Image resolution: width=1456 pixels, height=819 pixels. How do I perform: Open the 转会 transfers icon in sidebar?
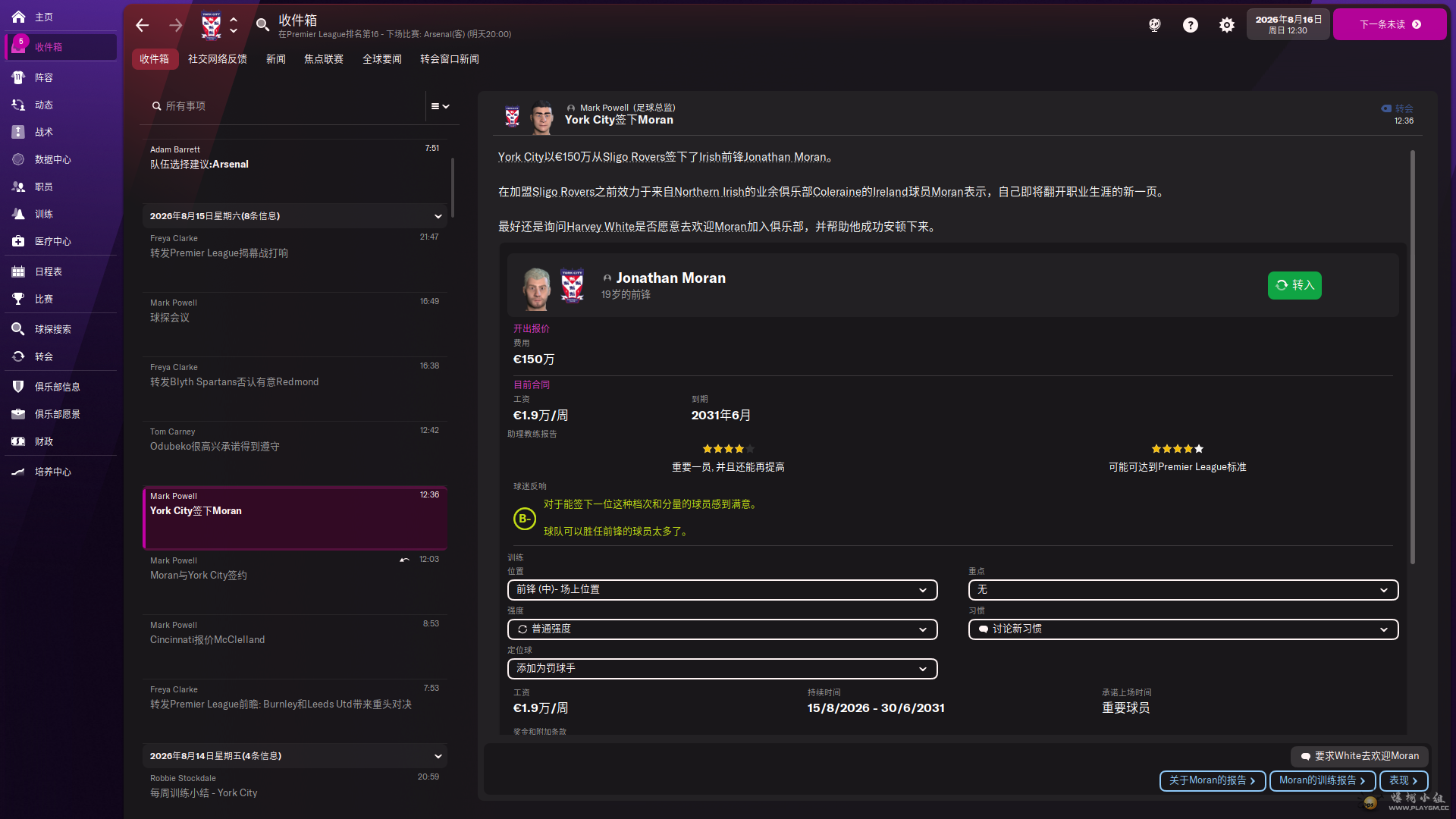18,356
